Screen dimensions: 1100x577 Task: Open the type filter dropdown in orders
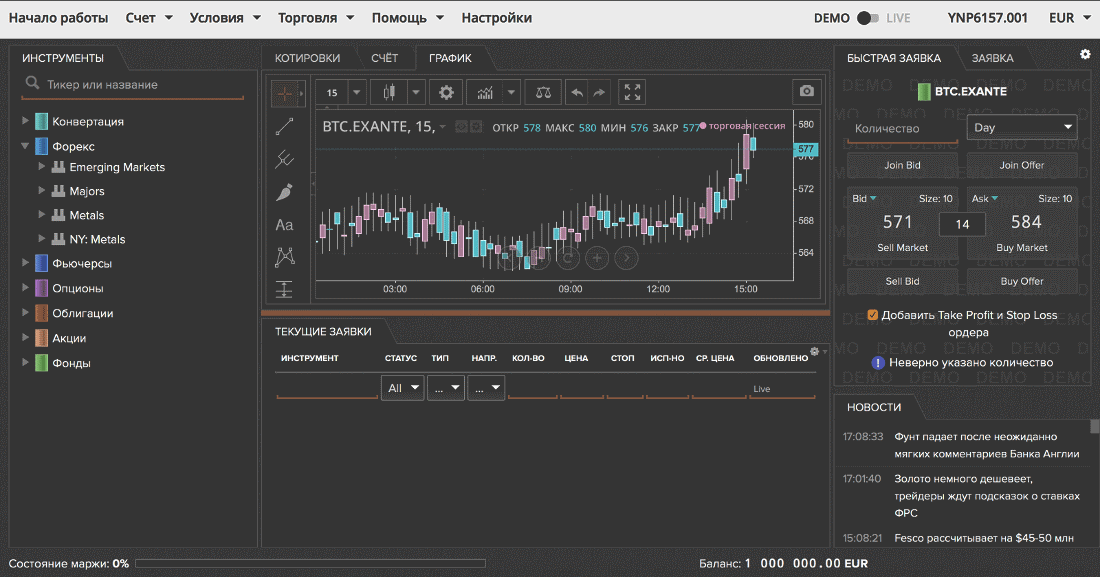tap(445, 387)
